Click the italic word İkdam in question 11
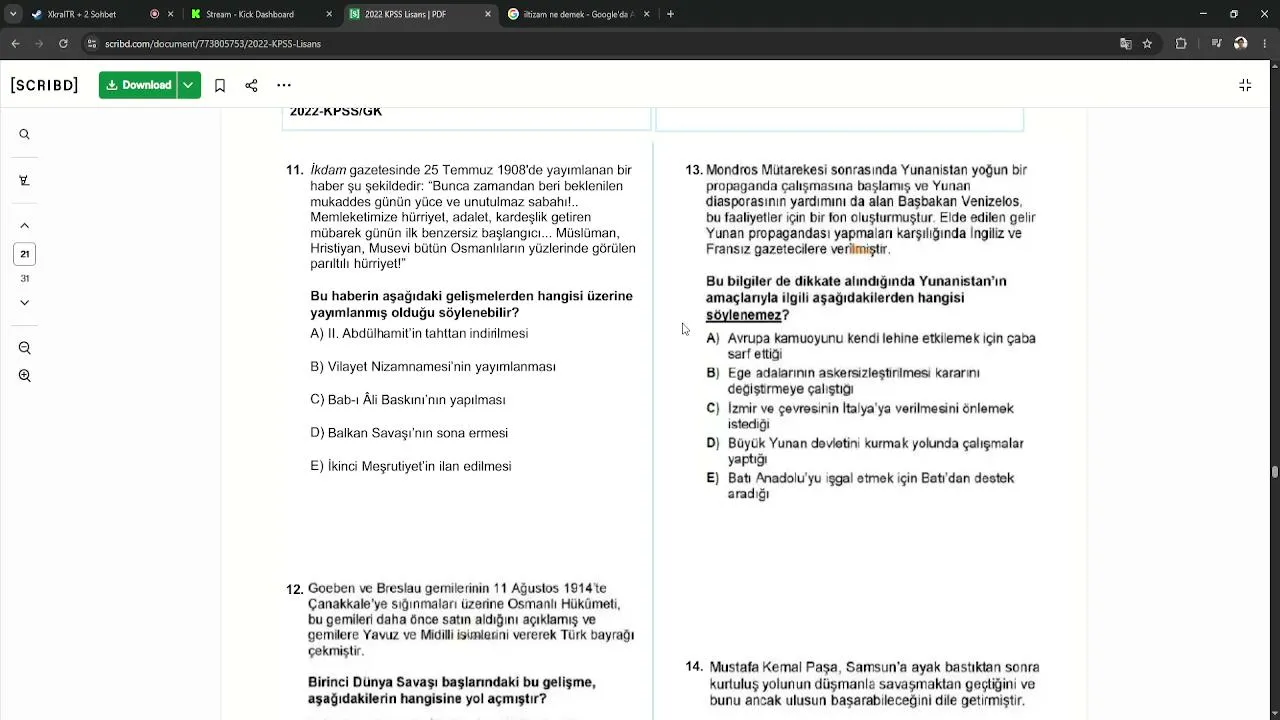Image resolution: width=1280 pixels, height=720 pixels. click(328, 170)
